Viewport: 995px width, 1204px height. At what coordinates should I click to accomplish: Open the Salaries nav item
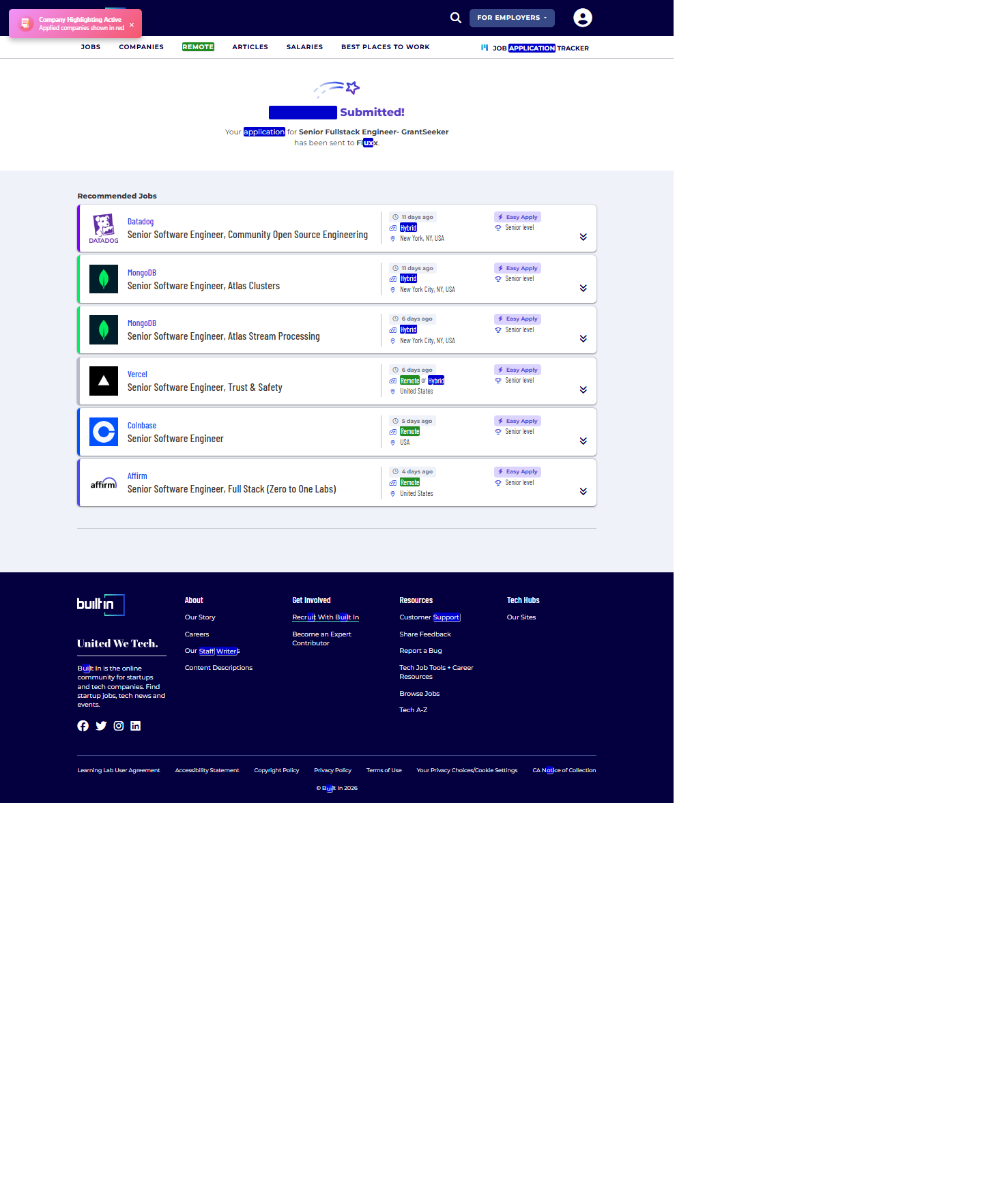pos(304,47)
